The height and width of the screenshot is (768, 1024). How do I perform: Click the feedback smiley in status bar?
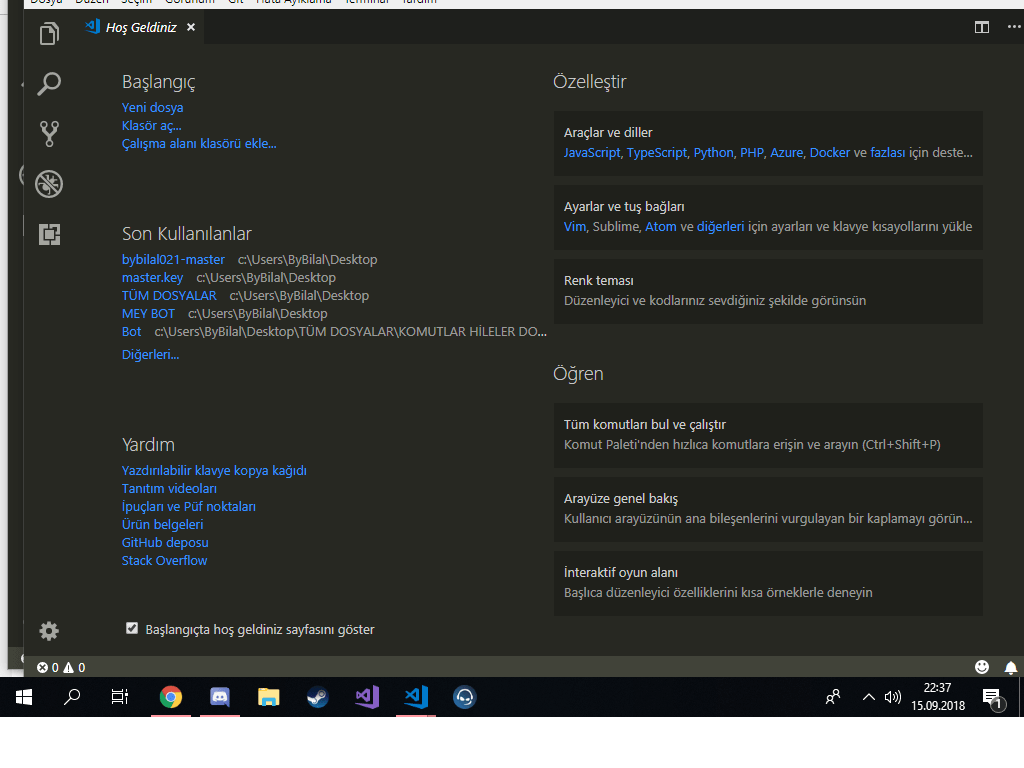[982, 667]
